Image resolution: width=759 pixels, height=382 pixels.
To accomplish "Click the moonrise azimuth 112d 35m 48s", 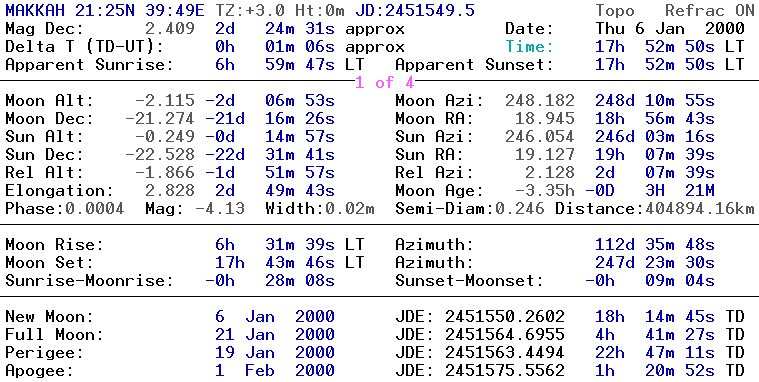I will 654,244.
